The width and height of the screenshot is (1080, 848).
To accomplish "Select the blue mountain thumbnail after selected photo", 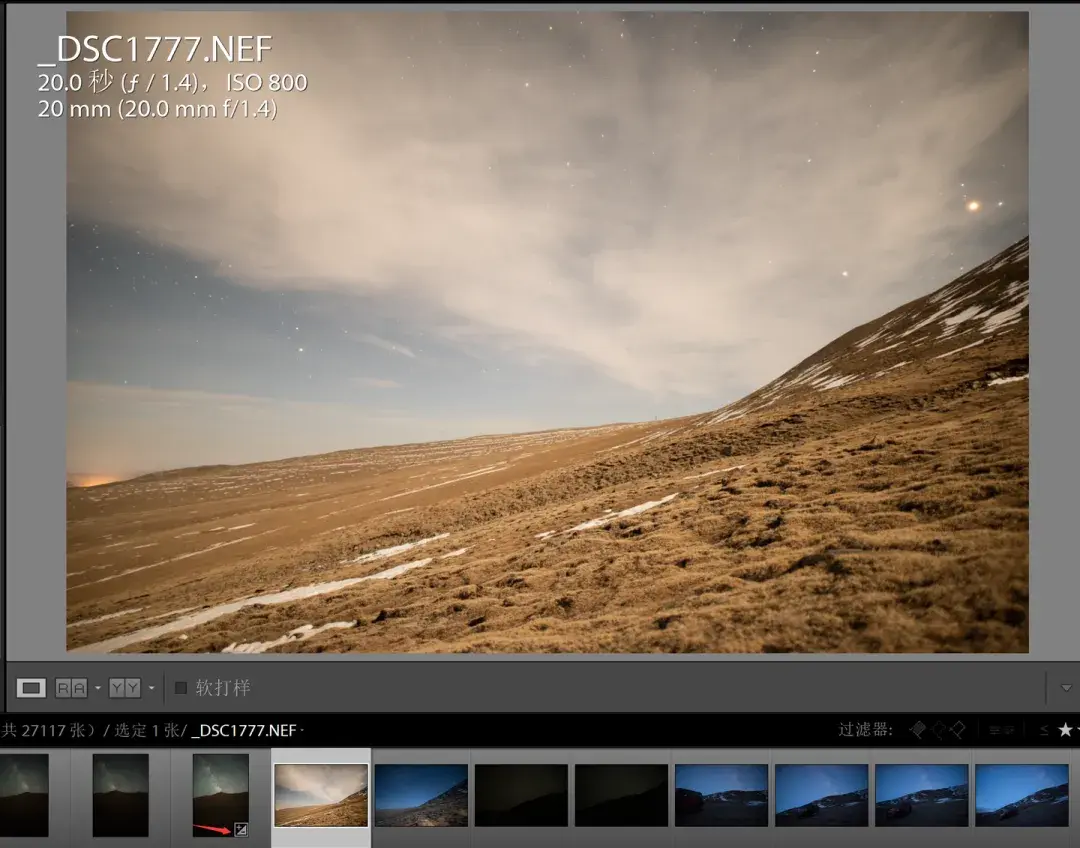I will pos(421,795).
